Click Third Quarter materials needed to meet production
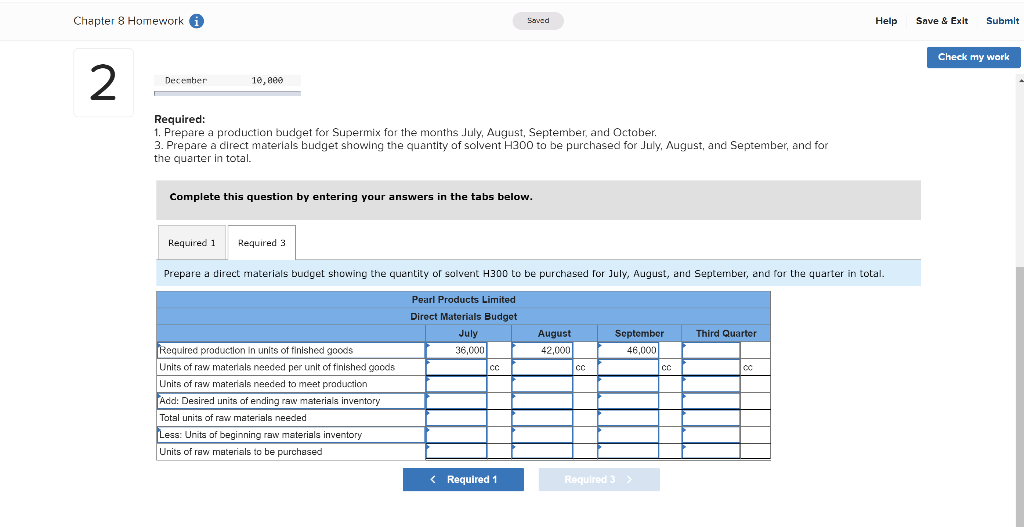 point(711,384)
